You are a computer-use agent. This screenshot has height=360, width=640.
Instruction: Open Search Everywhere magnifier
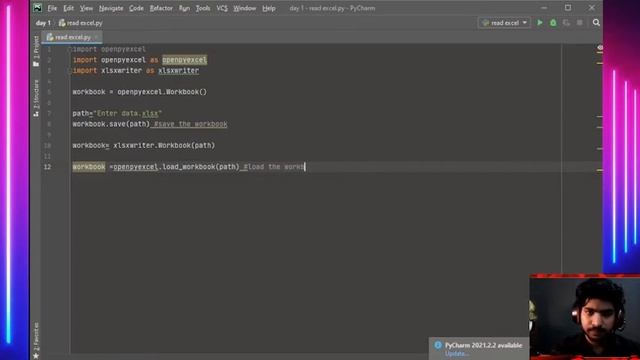point(596,23)
